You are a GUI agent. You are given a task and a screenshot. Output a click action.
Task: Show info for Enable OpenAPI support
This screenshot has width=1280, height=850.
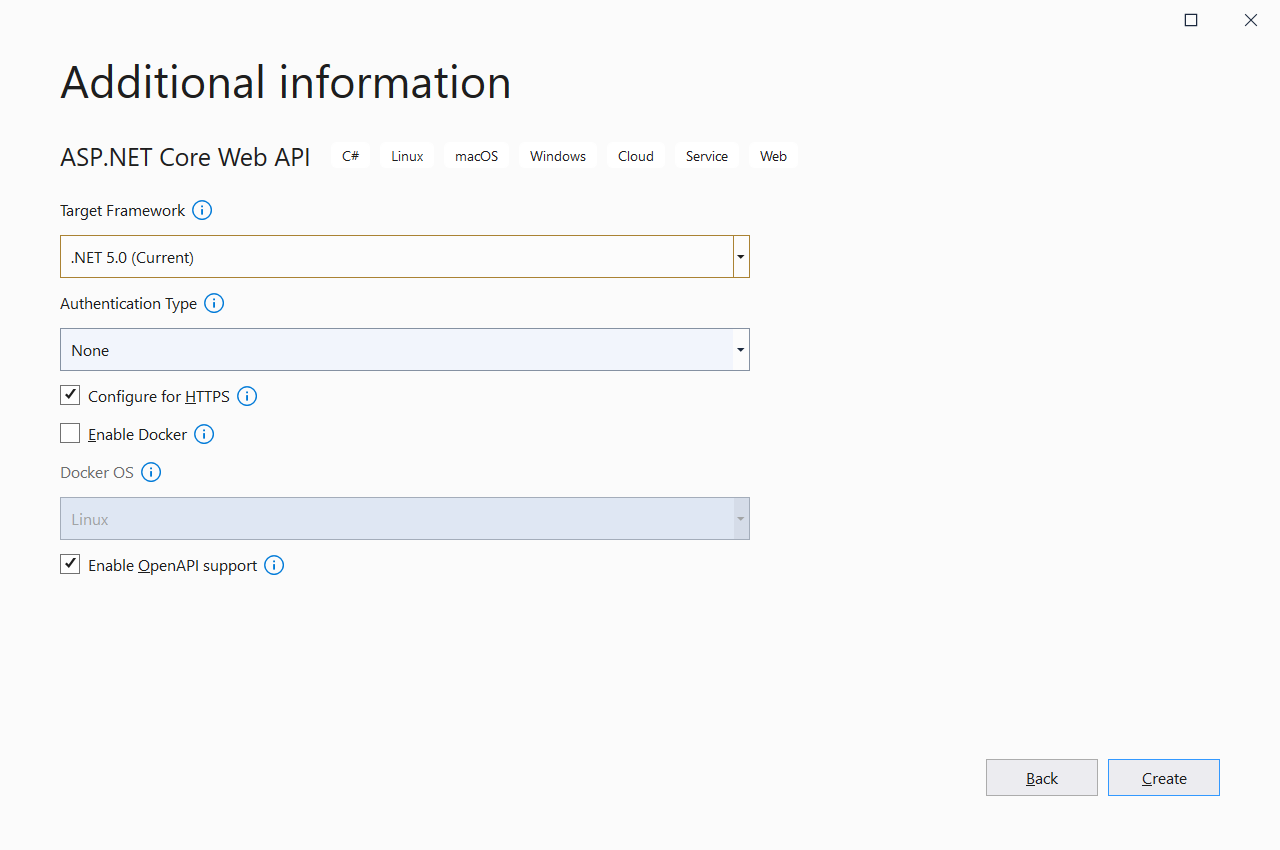click(x=274, y=565)
